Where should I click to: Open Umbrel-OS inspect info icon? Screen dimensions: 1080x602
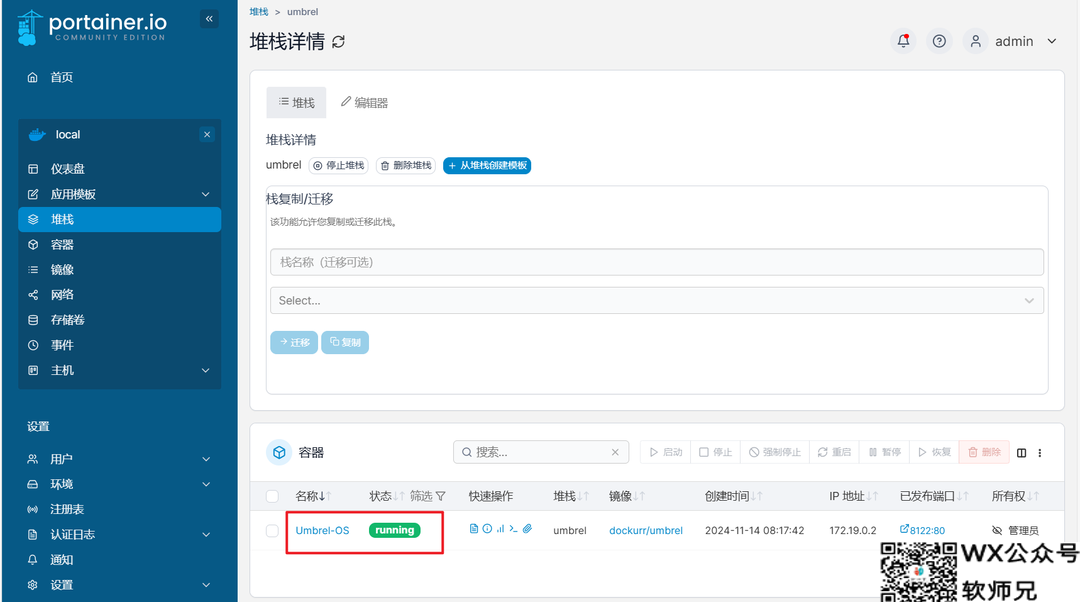[x=487, y=529]
